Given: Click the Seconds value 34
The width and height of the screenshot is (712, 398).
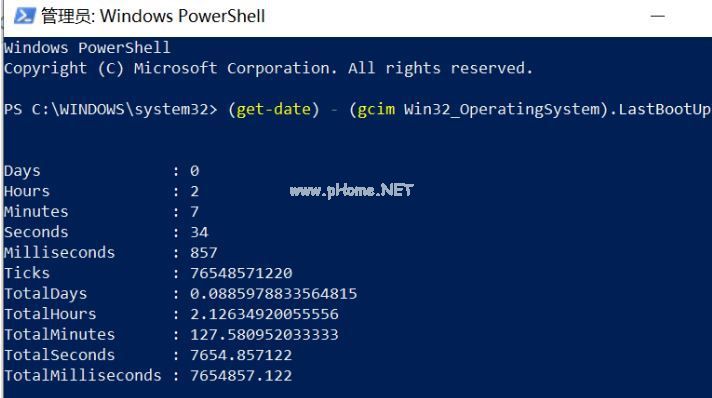Looking at the screenshot, I should pos(199,232).
